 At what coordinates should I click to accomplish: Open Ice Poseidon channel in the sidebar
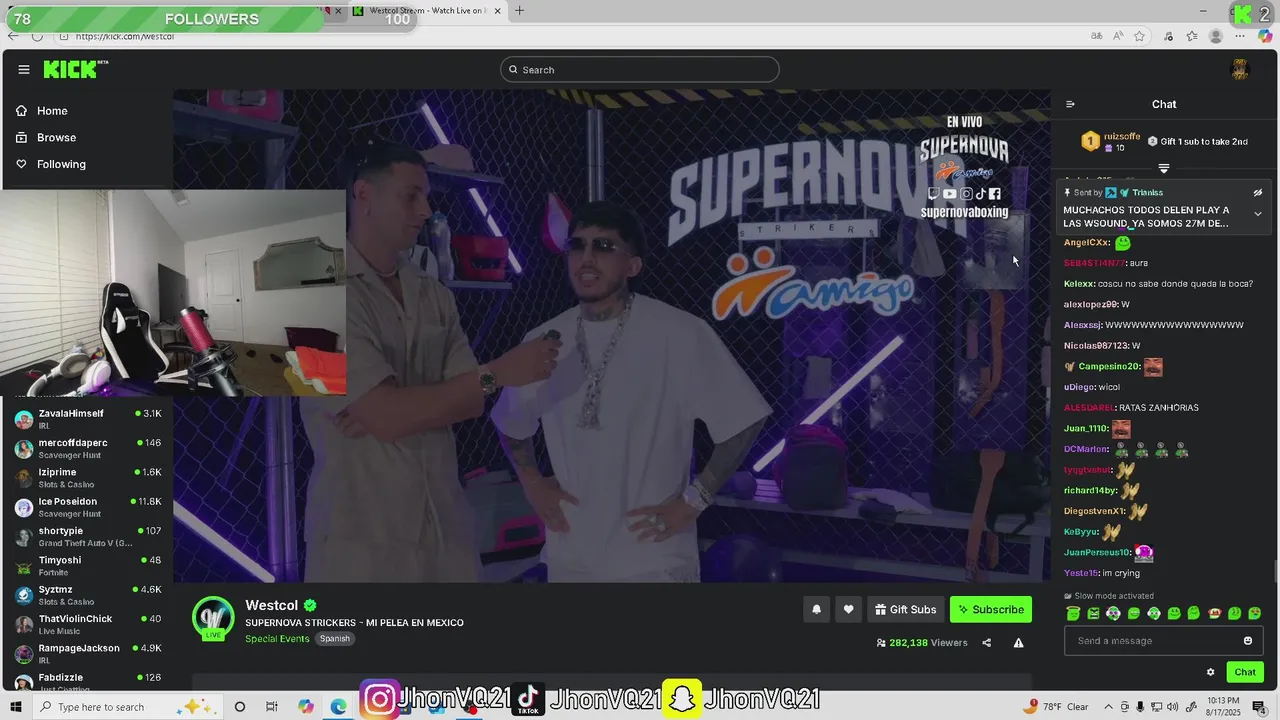pyautogui.click(x=87, y=507)
